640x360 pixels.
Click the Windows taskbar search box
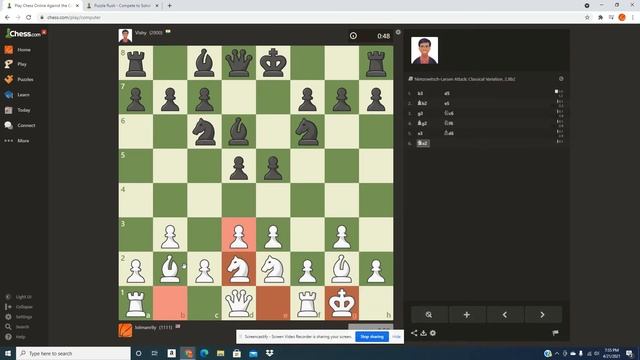point(73,353)
